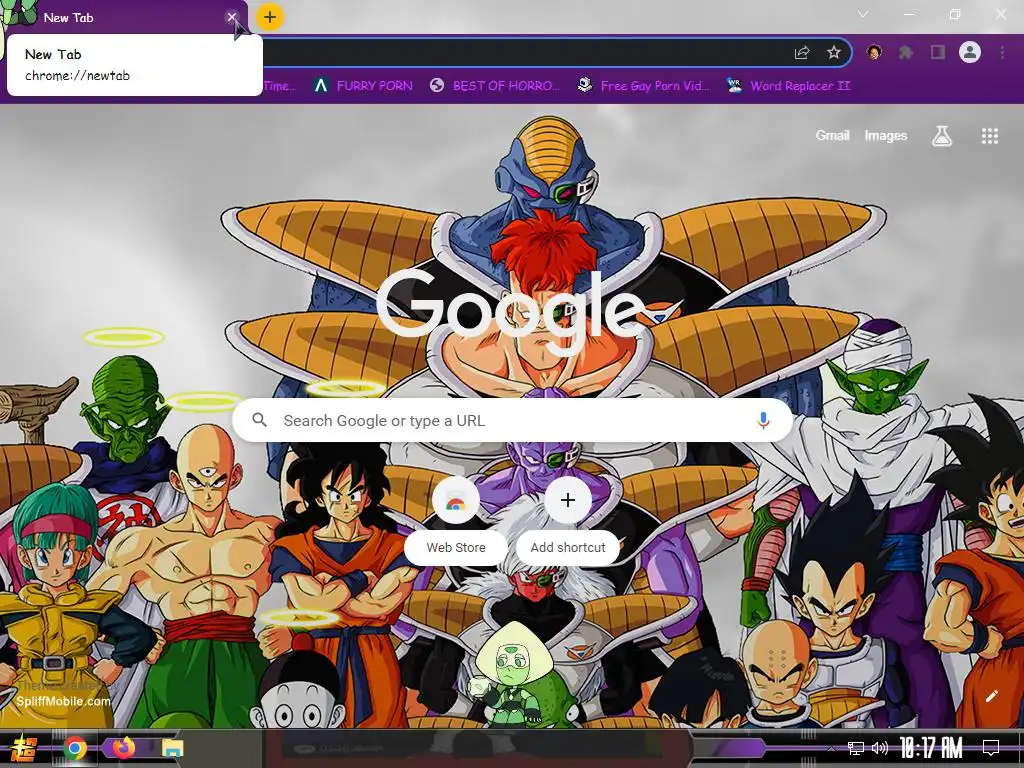Click the network icon in the system tray

pos(856,748)
